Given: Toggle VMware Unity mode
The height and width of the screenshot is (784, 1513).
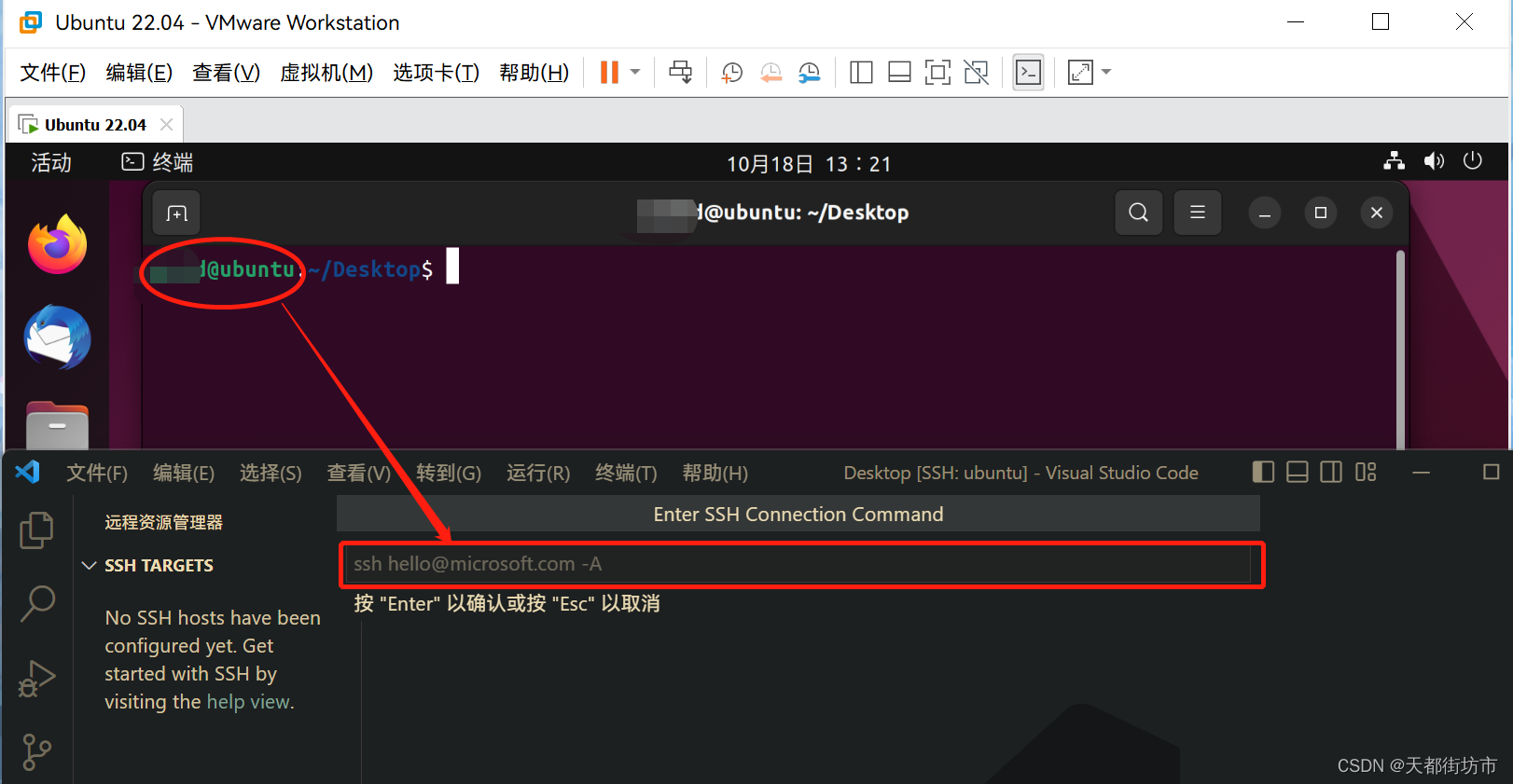Looking at the screenshot, I should pos(976,73).
